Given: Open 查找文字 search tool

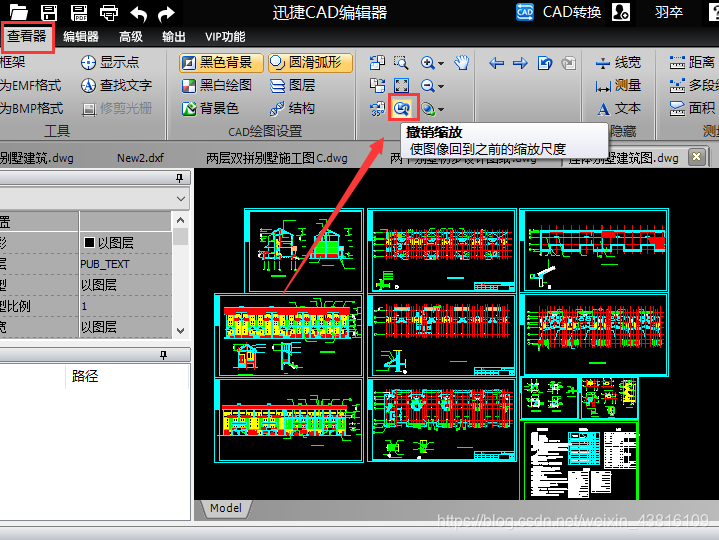Looking at the screenshot, I should point(116,85).
